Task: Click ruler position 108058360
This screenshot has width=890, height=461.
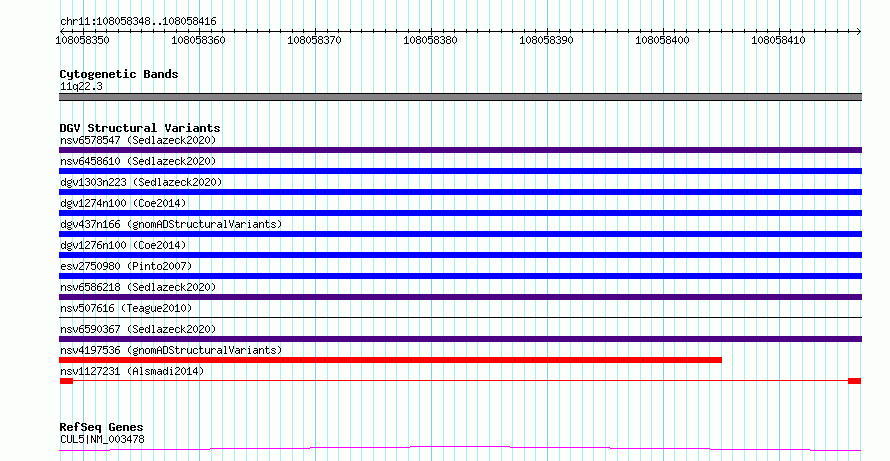Action: click(198, 40)
